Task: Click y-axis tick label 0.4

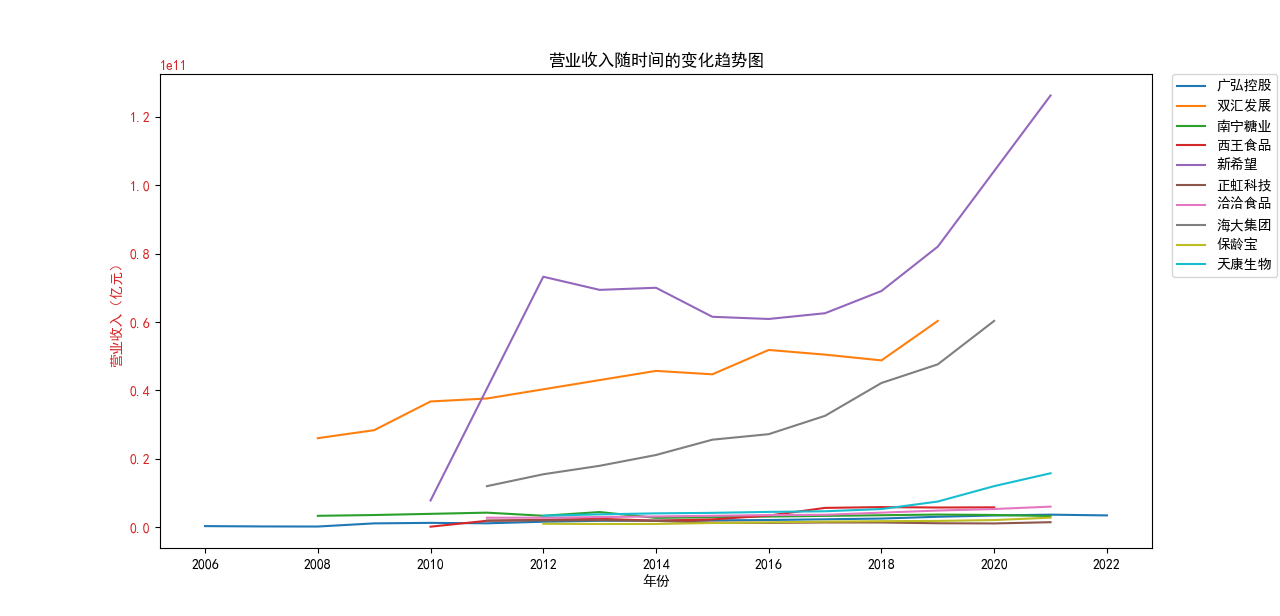Action: (139, 391)
